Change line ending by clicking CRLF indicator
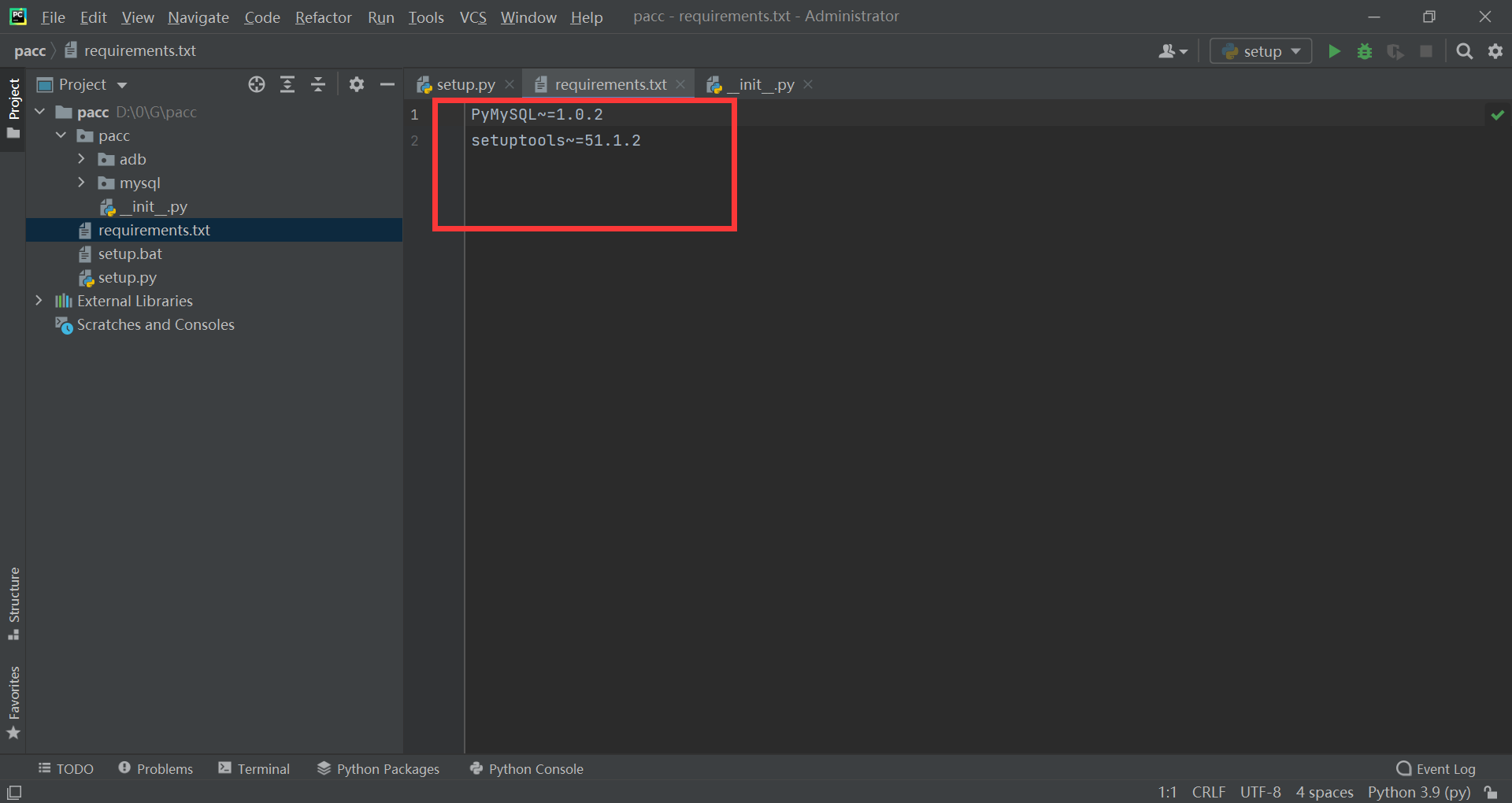This screenshot has height=803, width=1512. pyautogui.click(x=1208, y=792)
